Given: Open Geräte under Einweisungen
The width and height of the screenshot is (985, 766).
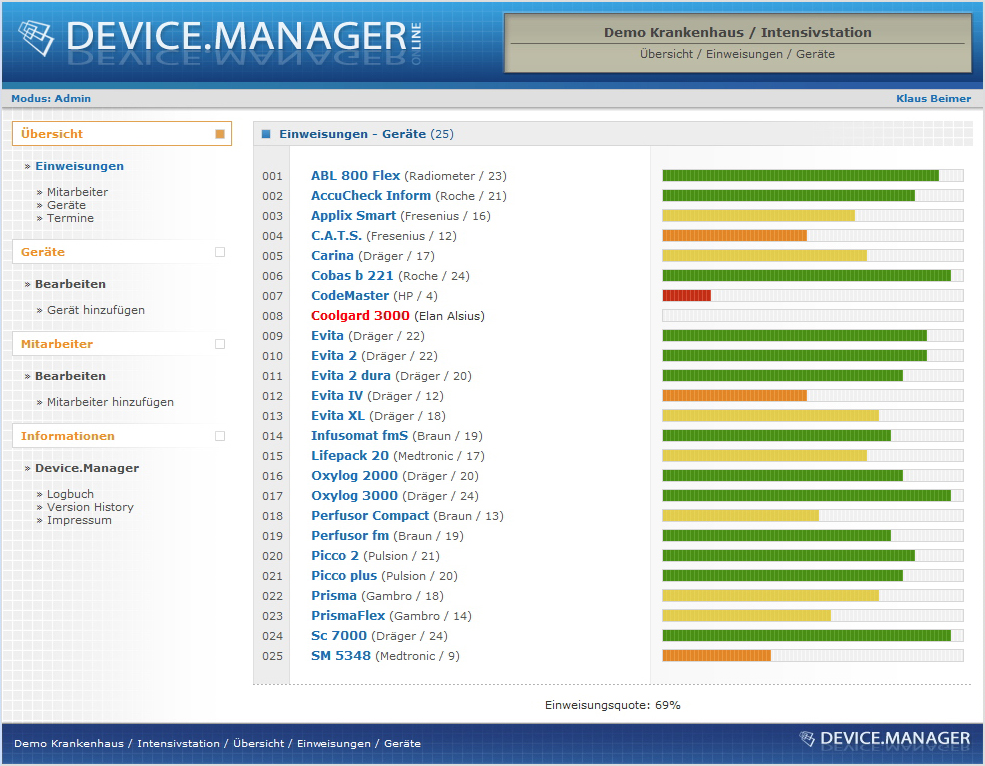Looking at the screenshot, I should tap(66, 205).
